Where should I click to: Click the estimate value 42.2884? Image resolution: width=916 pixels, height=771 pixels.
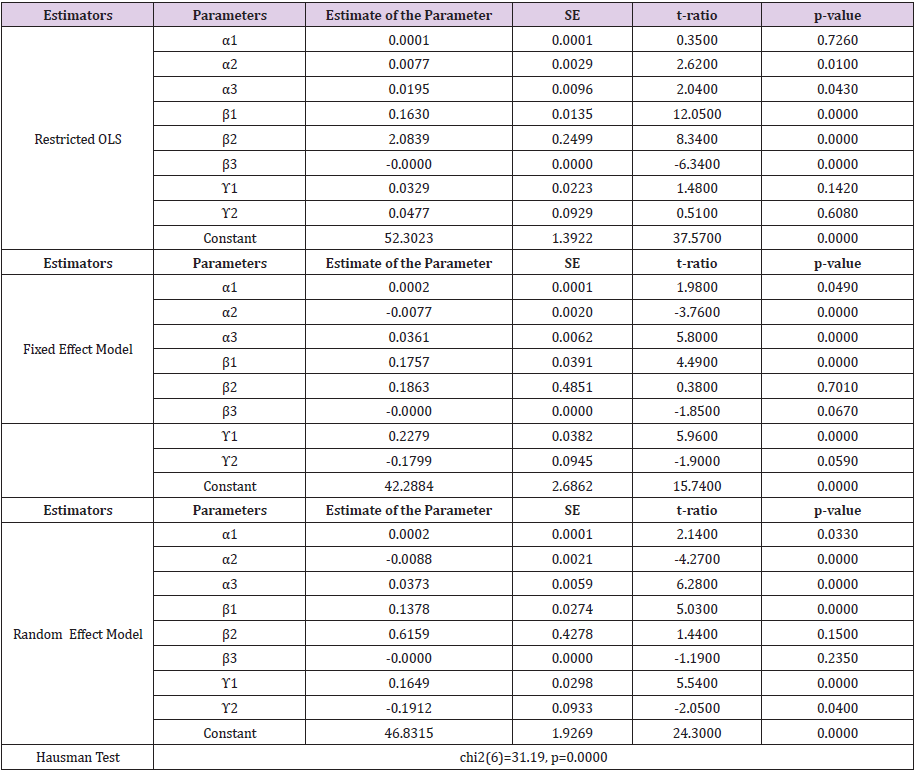(409, 486)
